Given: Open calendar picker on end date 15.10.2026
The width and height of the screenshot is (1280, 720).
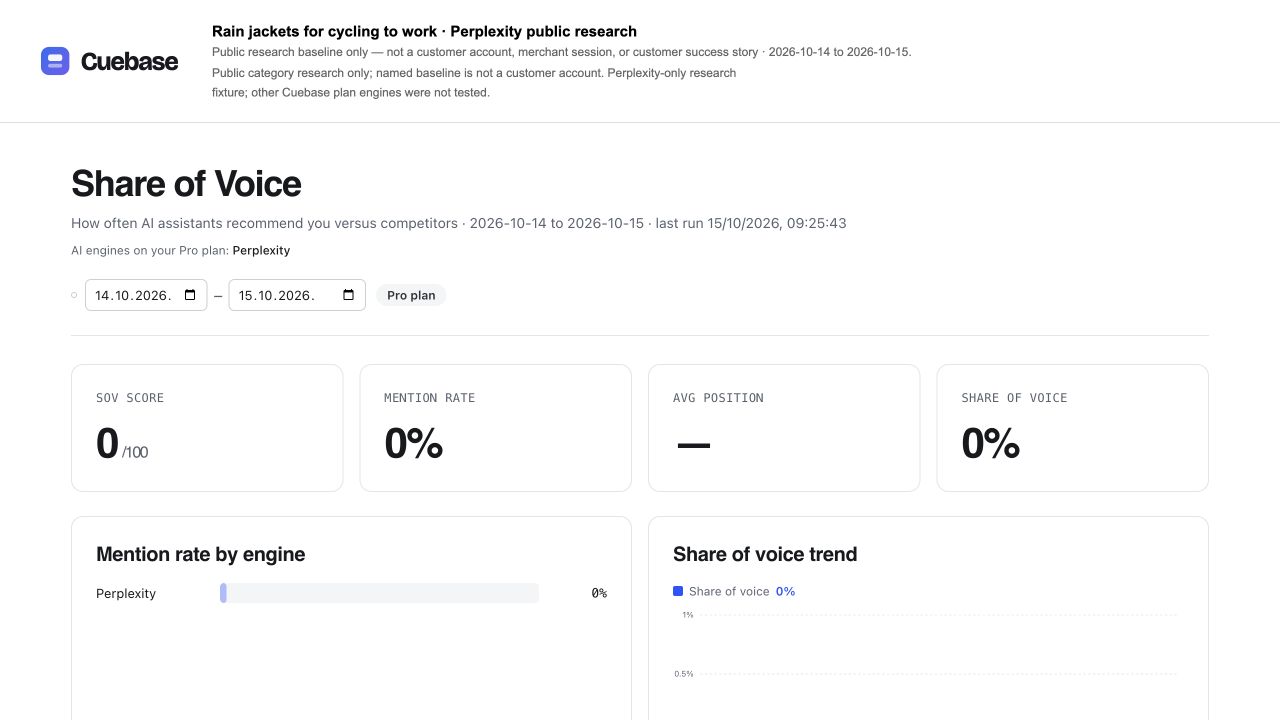Looking at the screenshot, I should pos(348,295).
